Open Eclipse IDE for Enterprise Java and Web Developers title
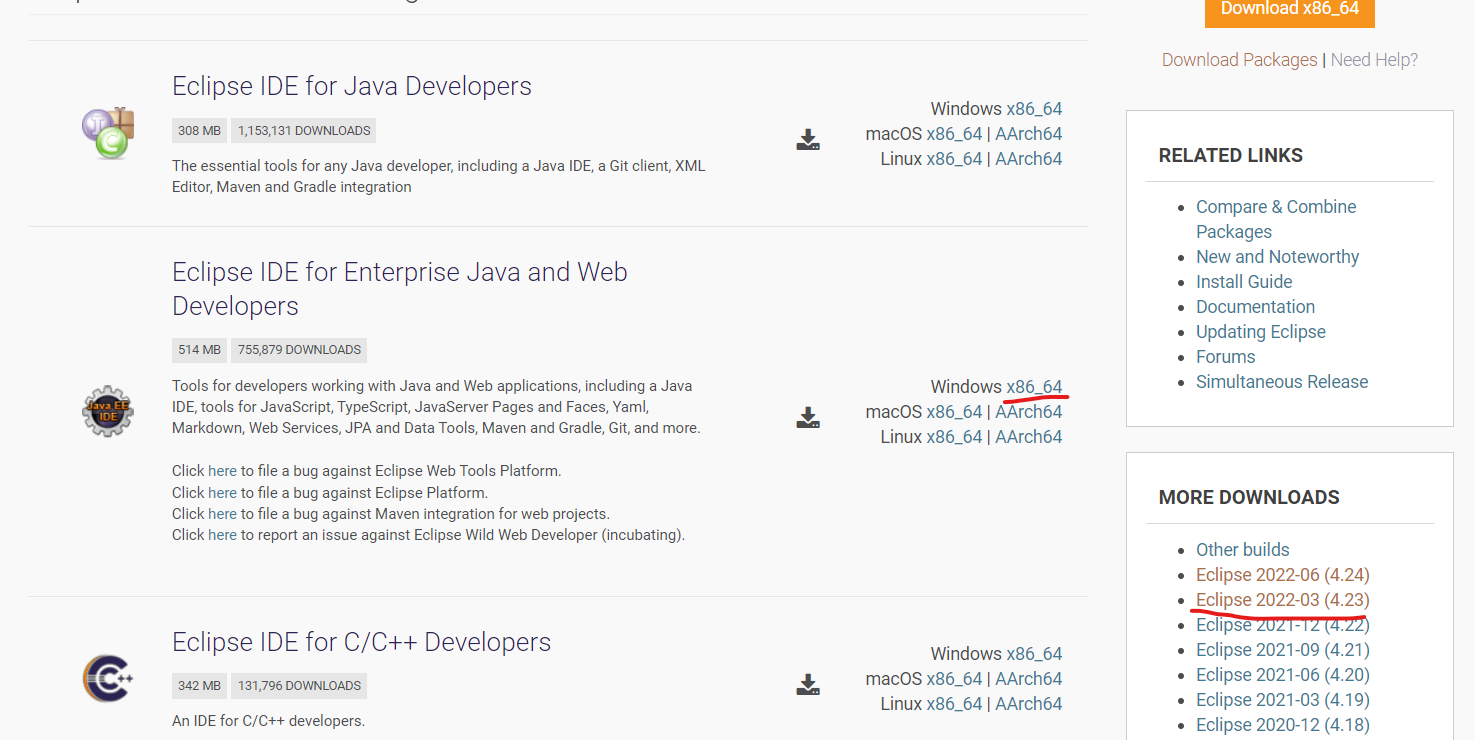 click(x=400, y=289)
